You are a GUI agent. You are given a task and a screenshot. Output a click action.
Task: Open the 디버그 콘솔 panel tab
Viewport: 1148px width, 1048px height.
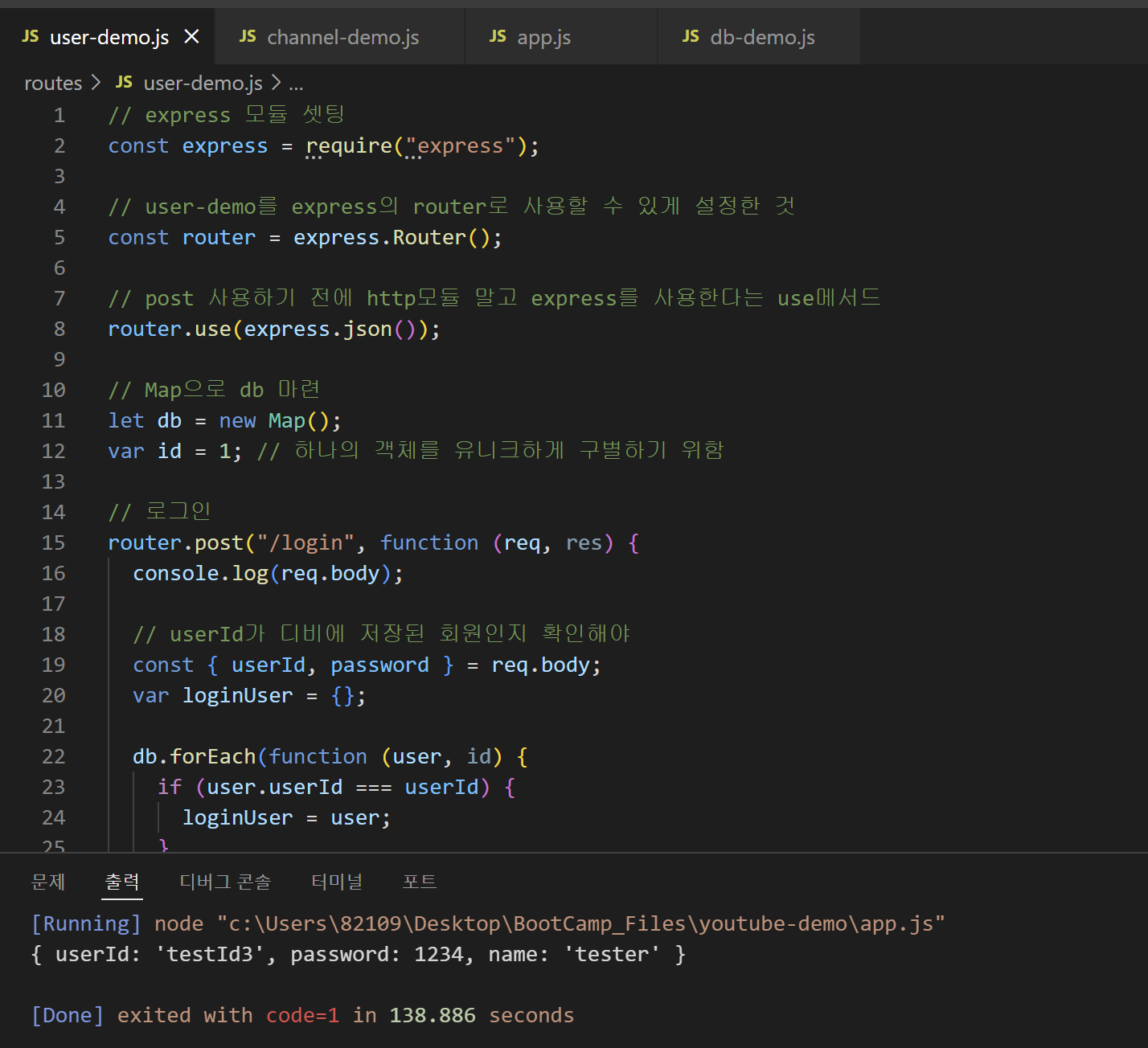(x=225, y=882)
